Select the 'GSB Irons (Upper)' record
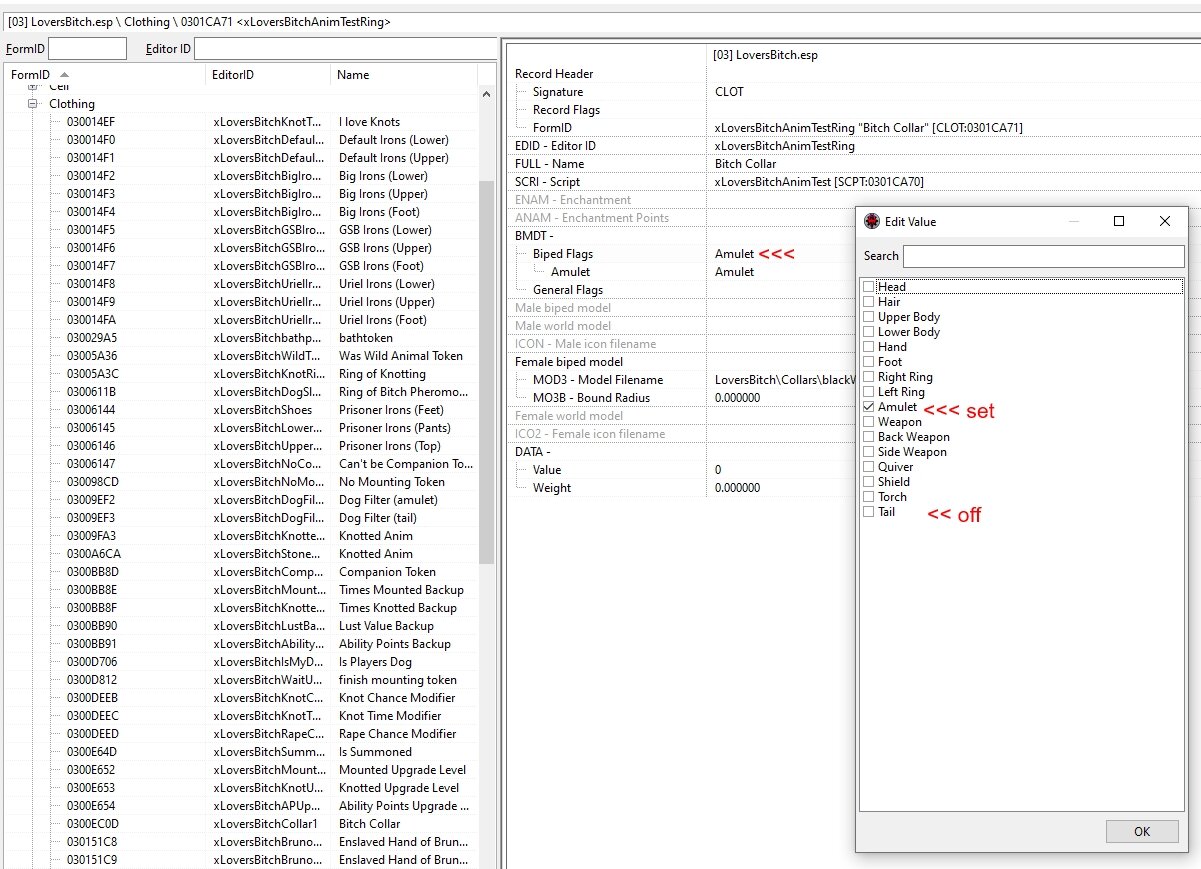 pyautogui.click(x=240, y=248)
